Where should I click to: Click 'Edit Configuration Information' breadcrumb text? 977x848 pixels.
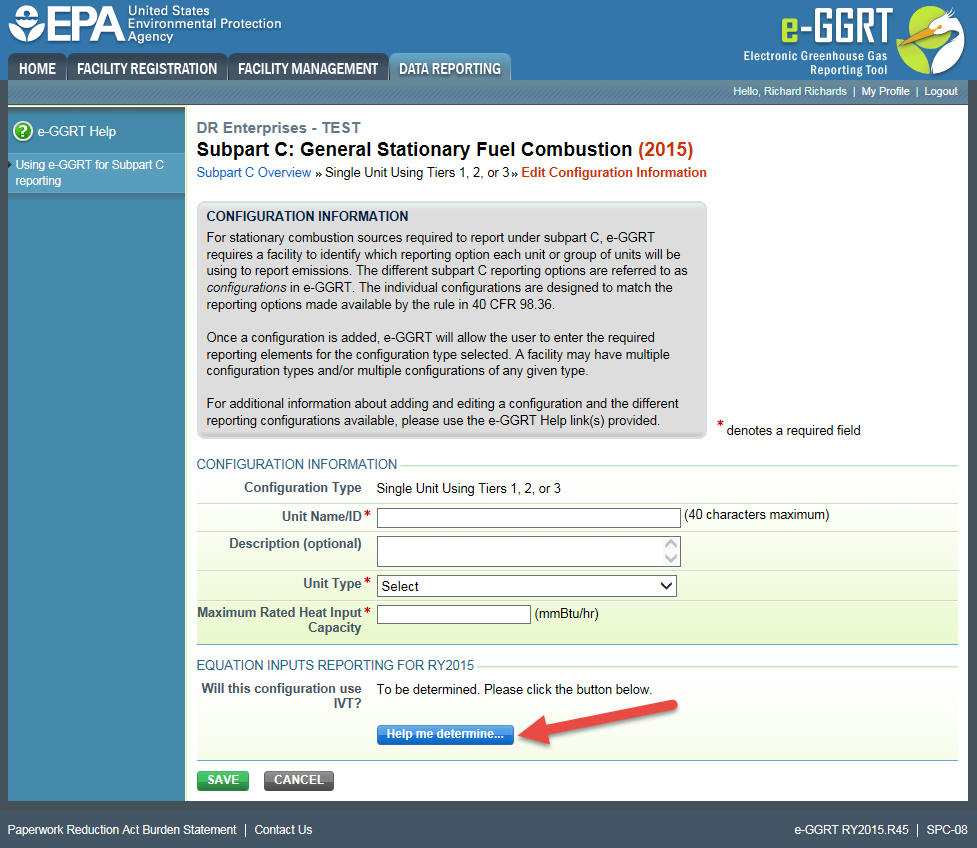[614, 173]
